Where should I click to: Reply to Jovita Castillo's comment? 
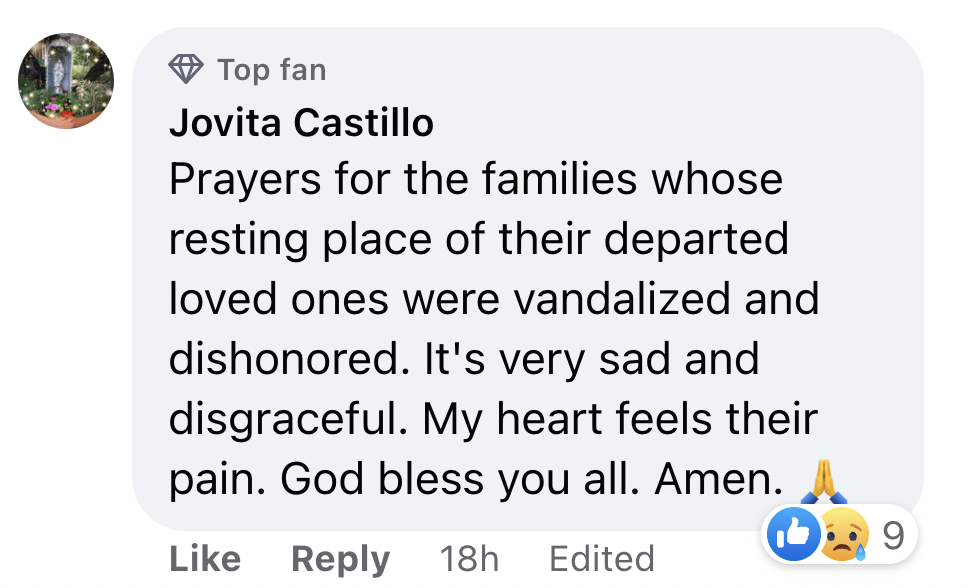click(x=340, y=559)
